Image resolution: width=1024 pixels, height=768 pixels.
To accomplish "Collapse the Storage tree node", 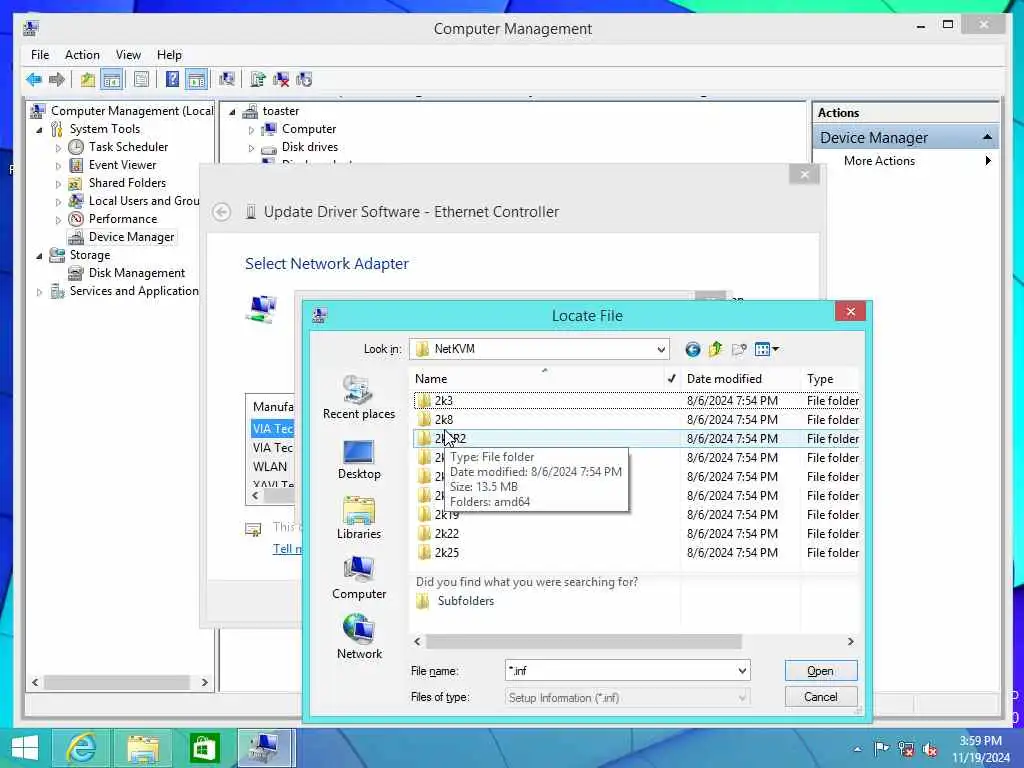I will [39, 256].
